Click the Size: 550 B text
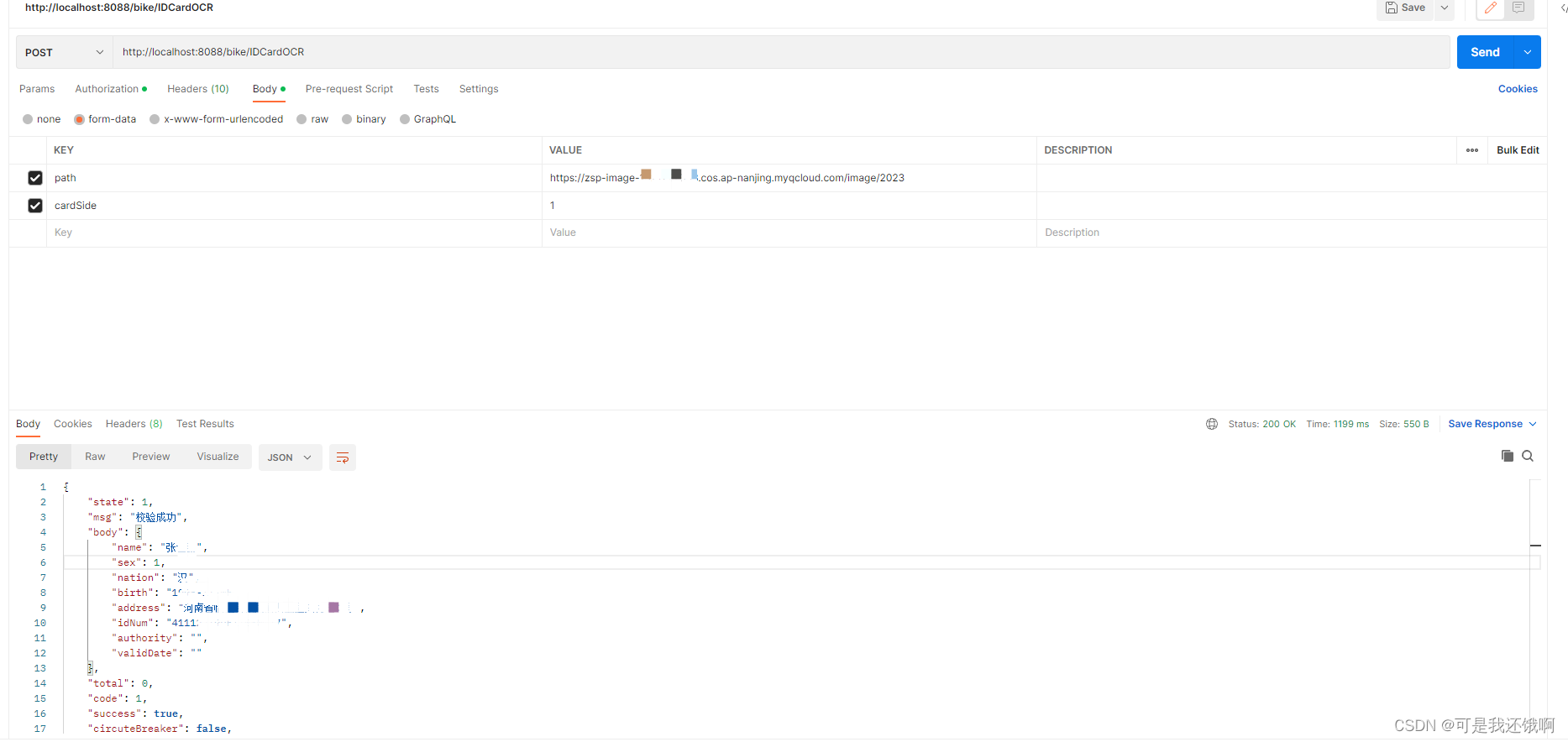1568x742 pixels. point(1403,424)
